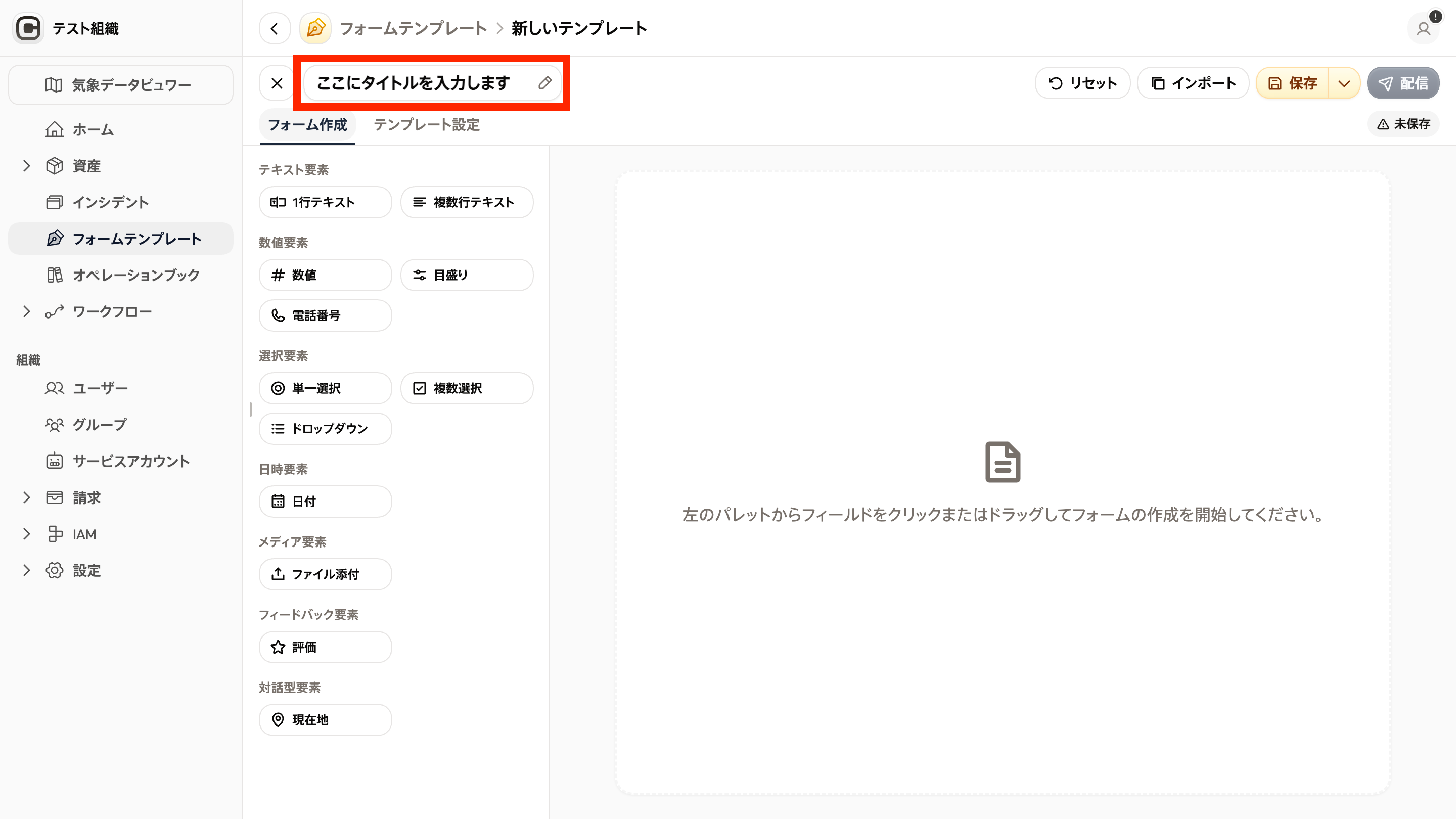Click the リセット button
This screenshot has width=1456, height=819.
pyautogui.click(x=1082, y=83)
